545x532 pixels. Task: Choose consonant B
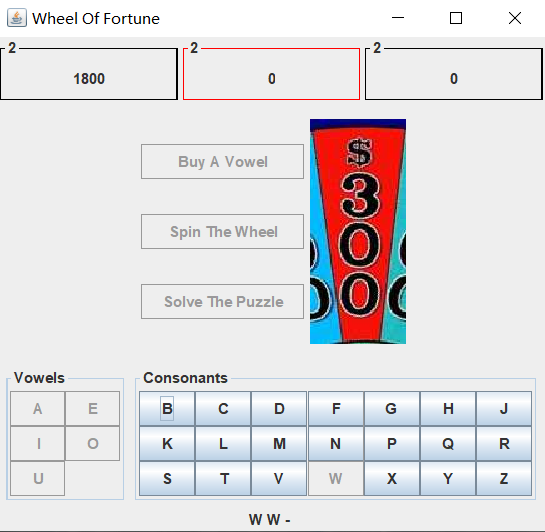[x=167, y=409]
